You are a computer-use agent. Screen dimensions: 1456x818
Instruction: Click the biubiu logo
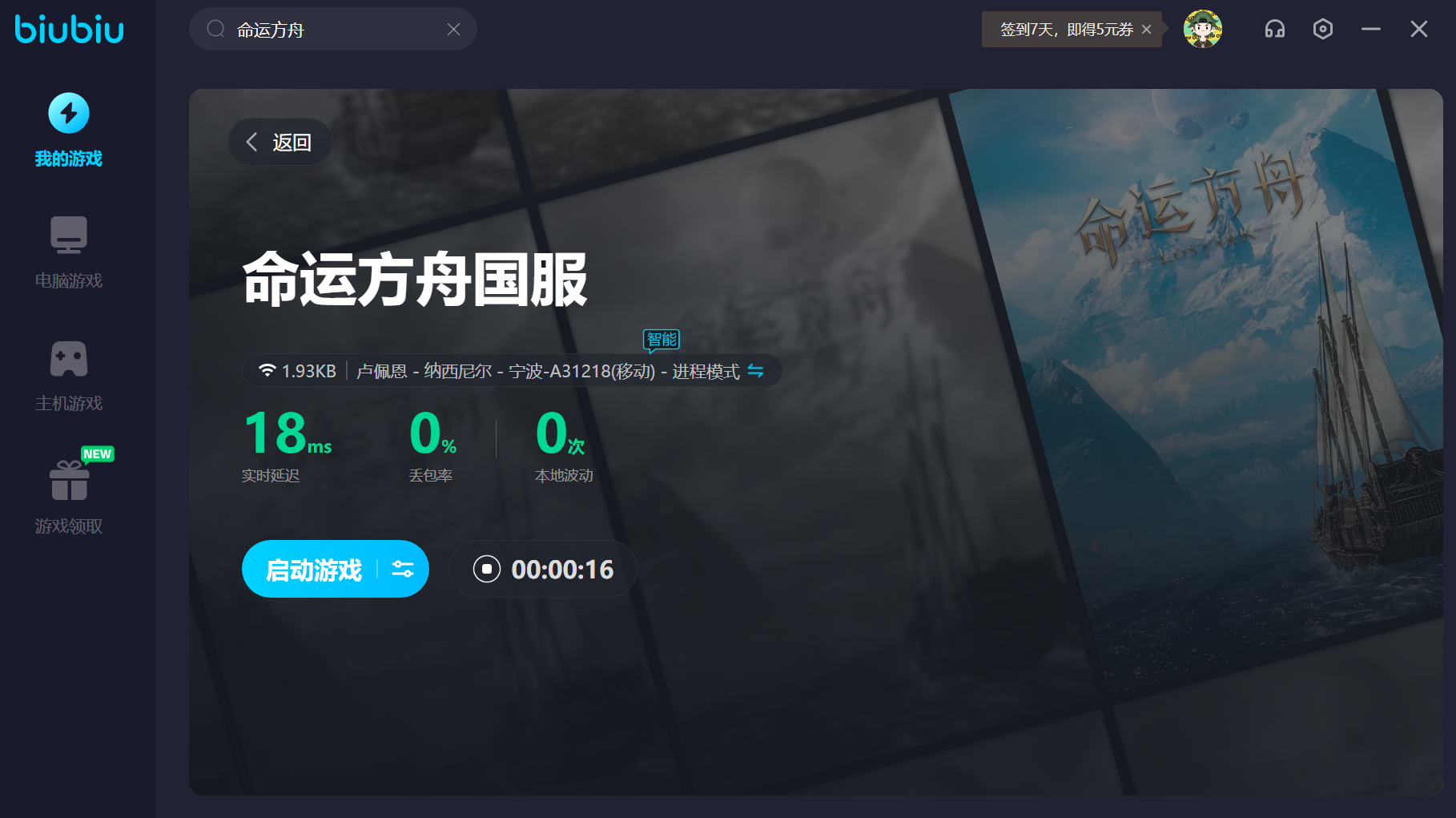69,30
